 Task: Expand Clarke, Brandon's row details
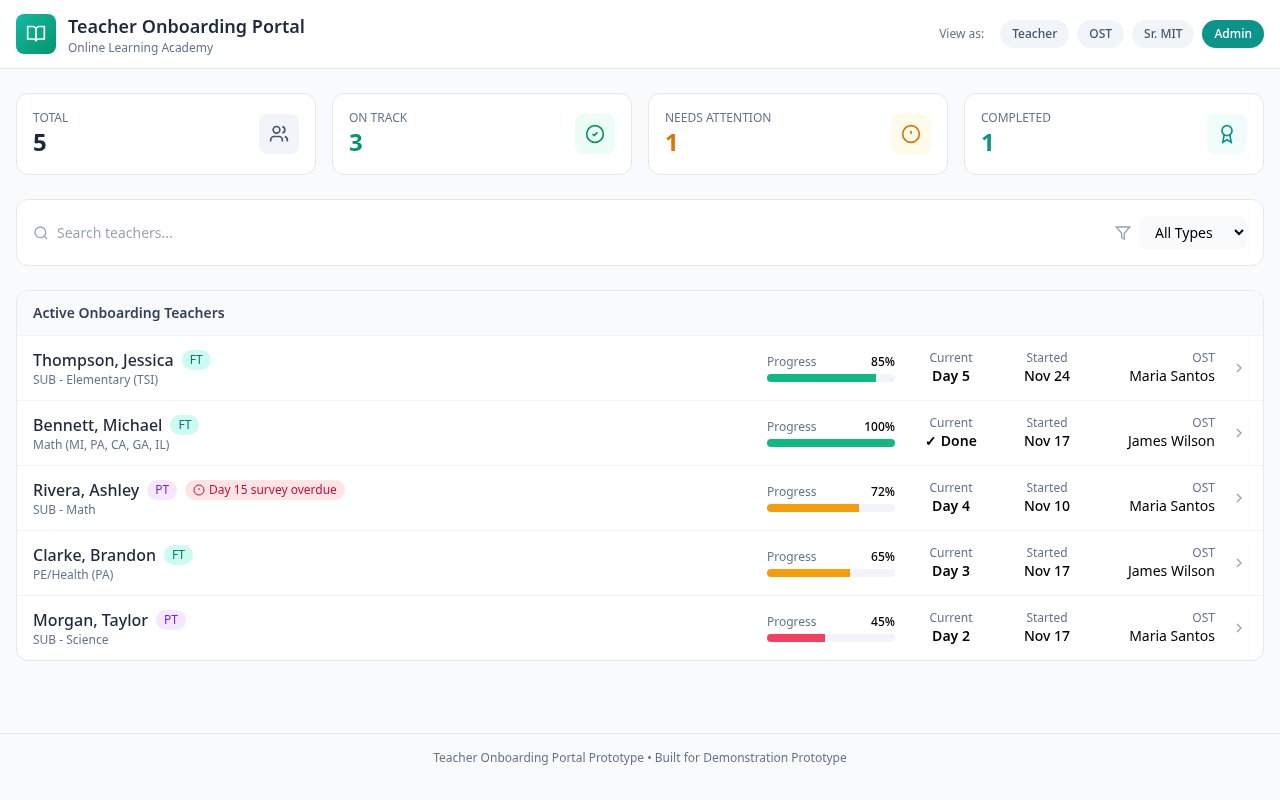point(1239,563)
